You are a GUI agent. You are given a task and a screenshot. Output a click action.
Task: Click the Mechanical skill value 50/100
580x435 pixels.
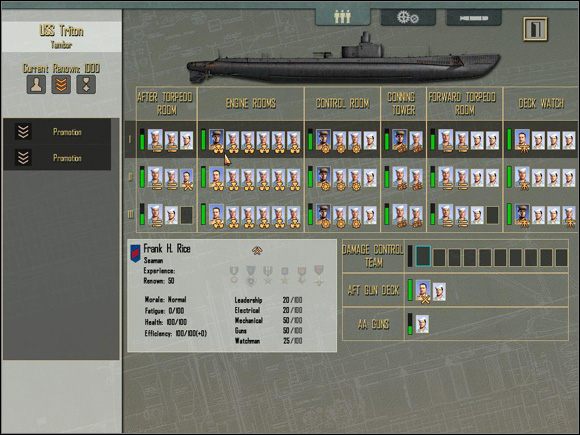point(292,320)
